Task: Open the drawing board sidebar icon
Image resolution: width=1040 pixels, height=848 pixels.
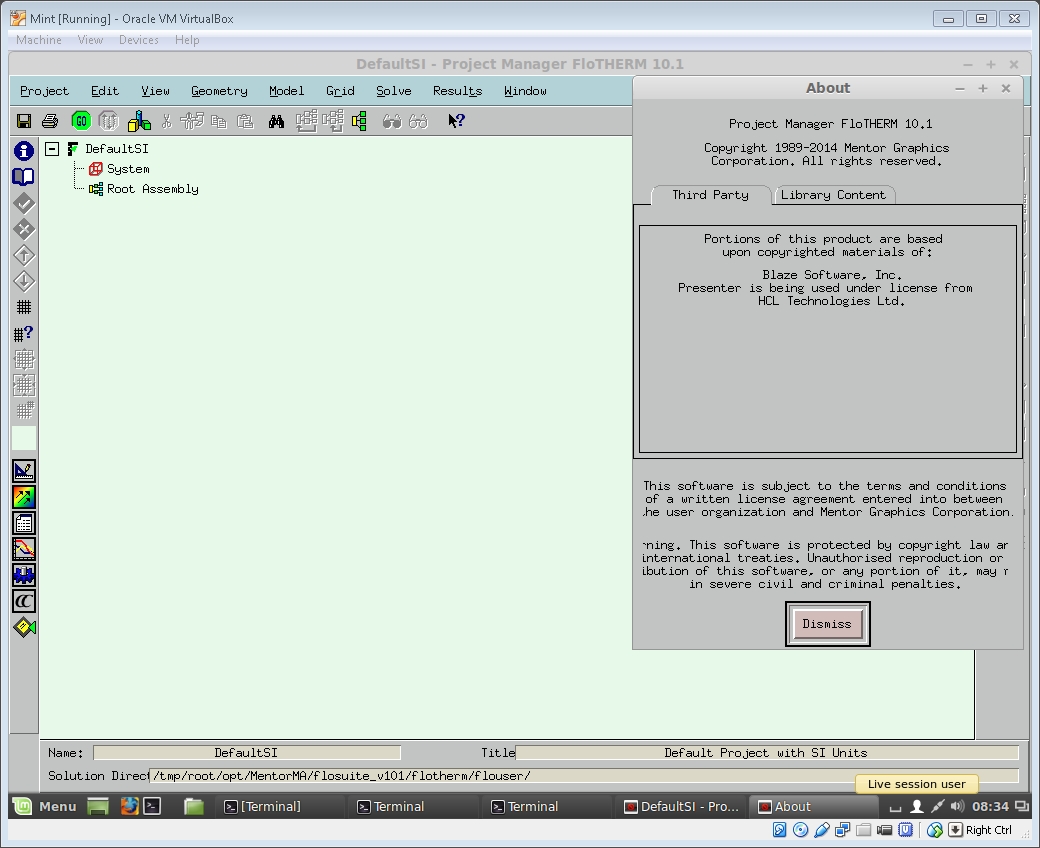Action: 24,471
